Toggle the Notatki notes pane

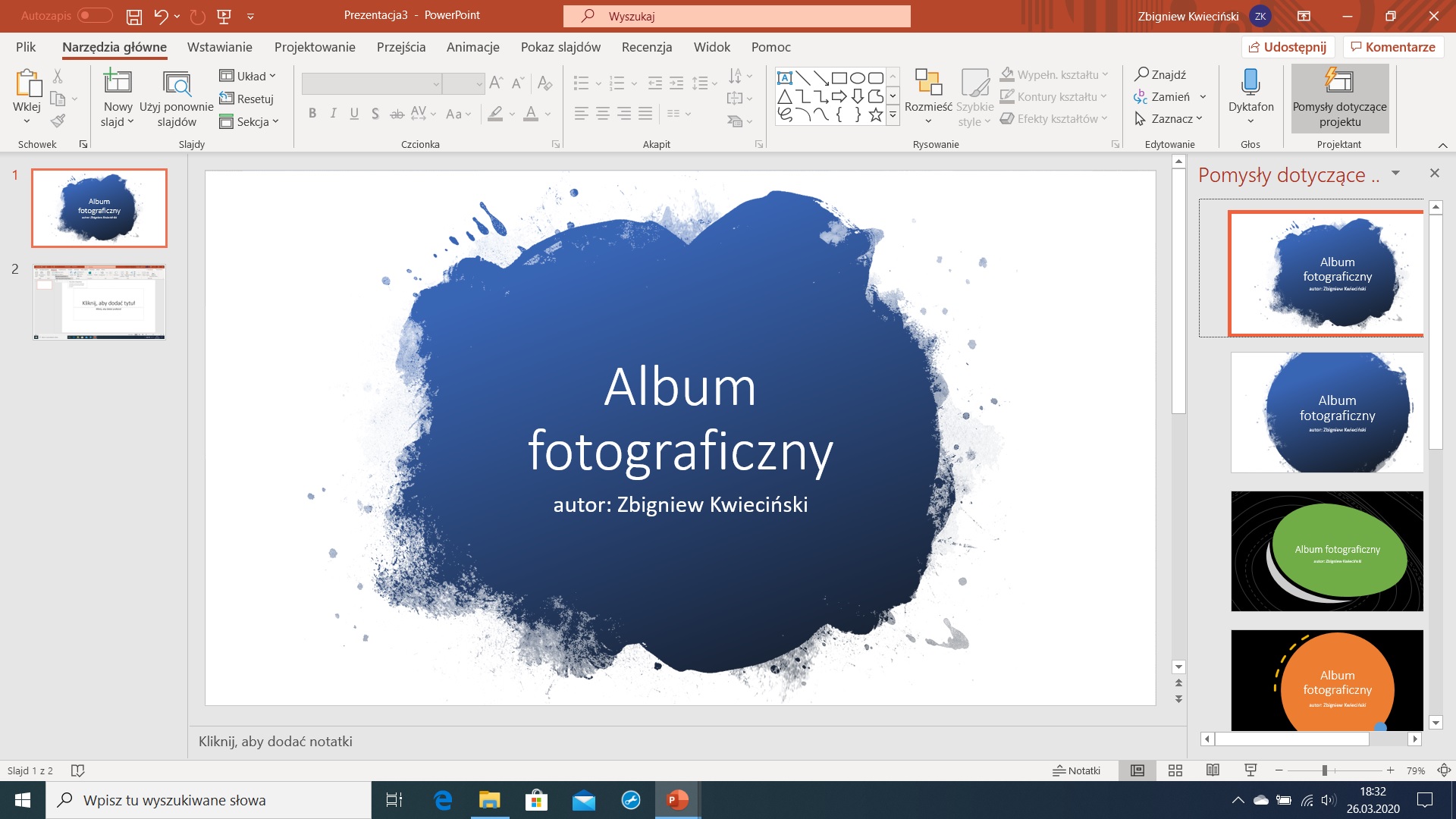1076,770
